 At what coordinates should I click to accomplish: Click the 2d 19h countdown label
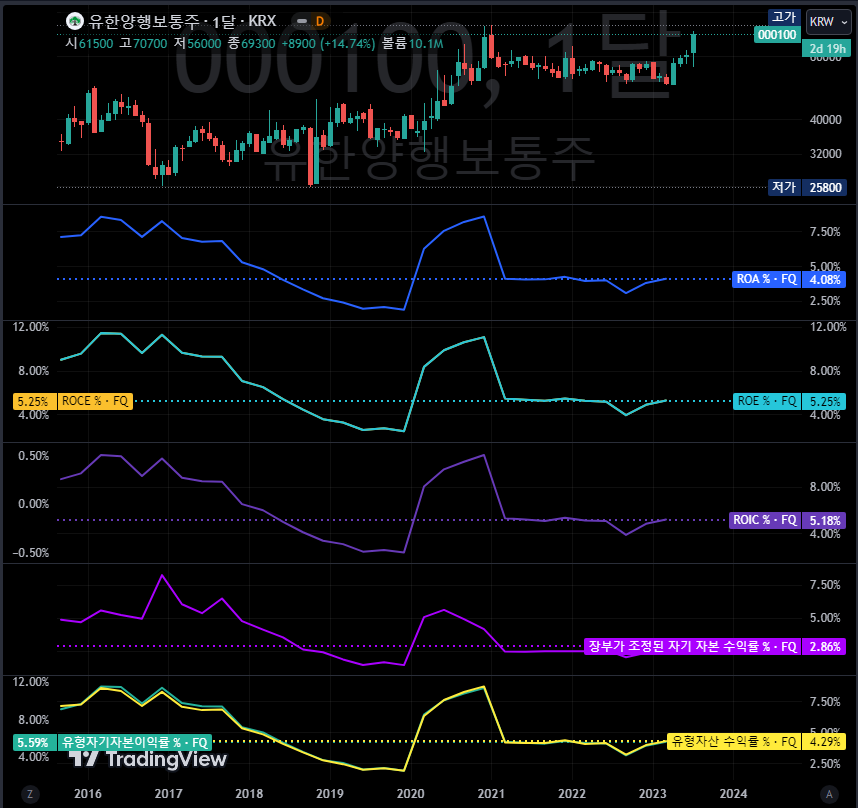pos(827,49)
